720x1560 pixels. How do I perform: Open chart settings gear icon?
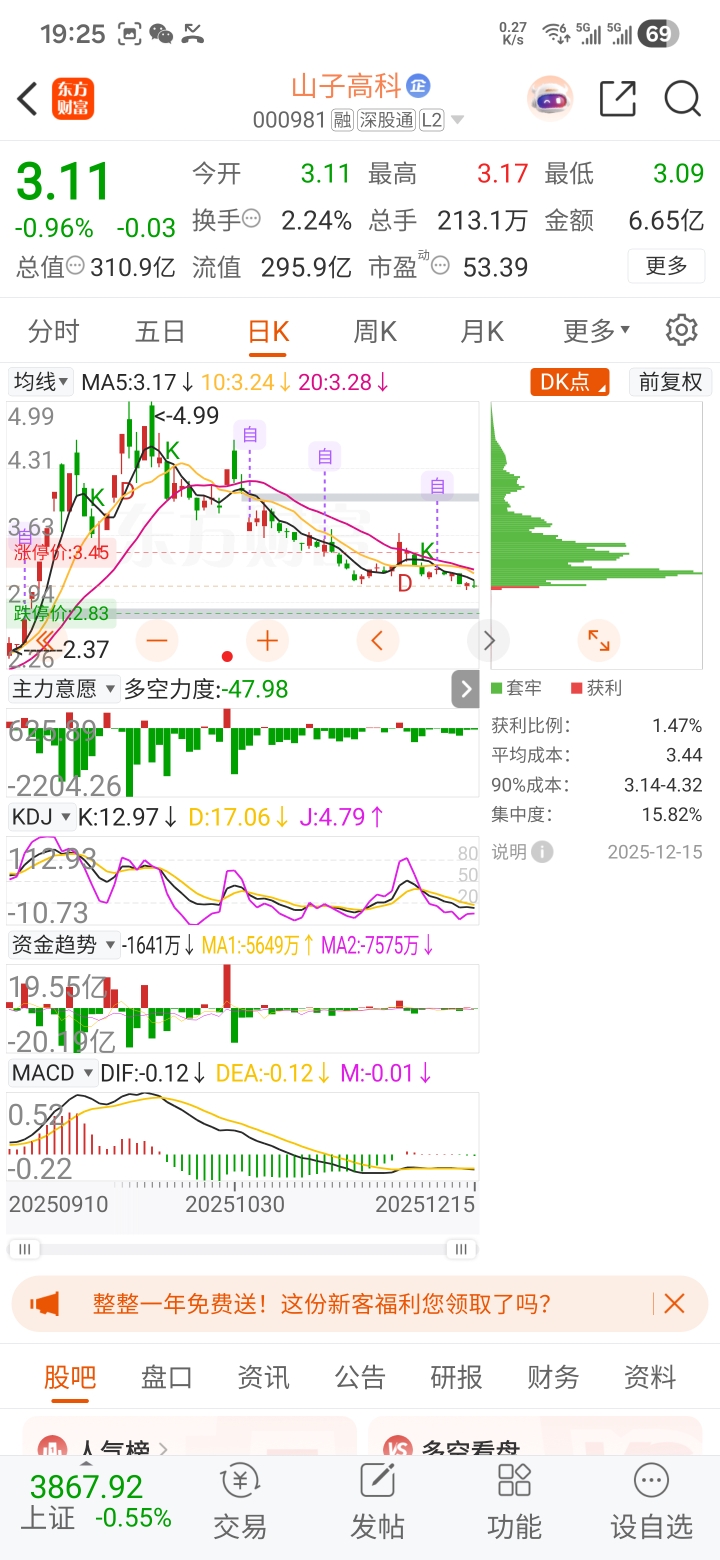click(x=682, y=330)
